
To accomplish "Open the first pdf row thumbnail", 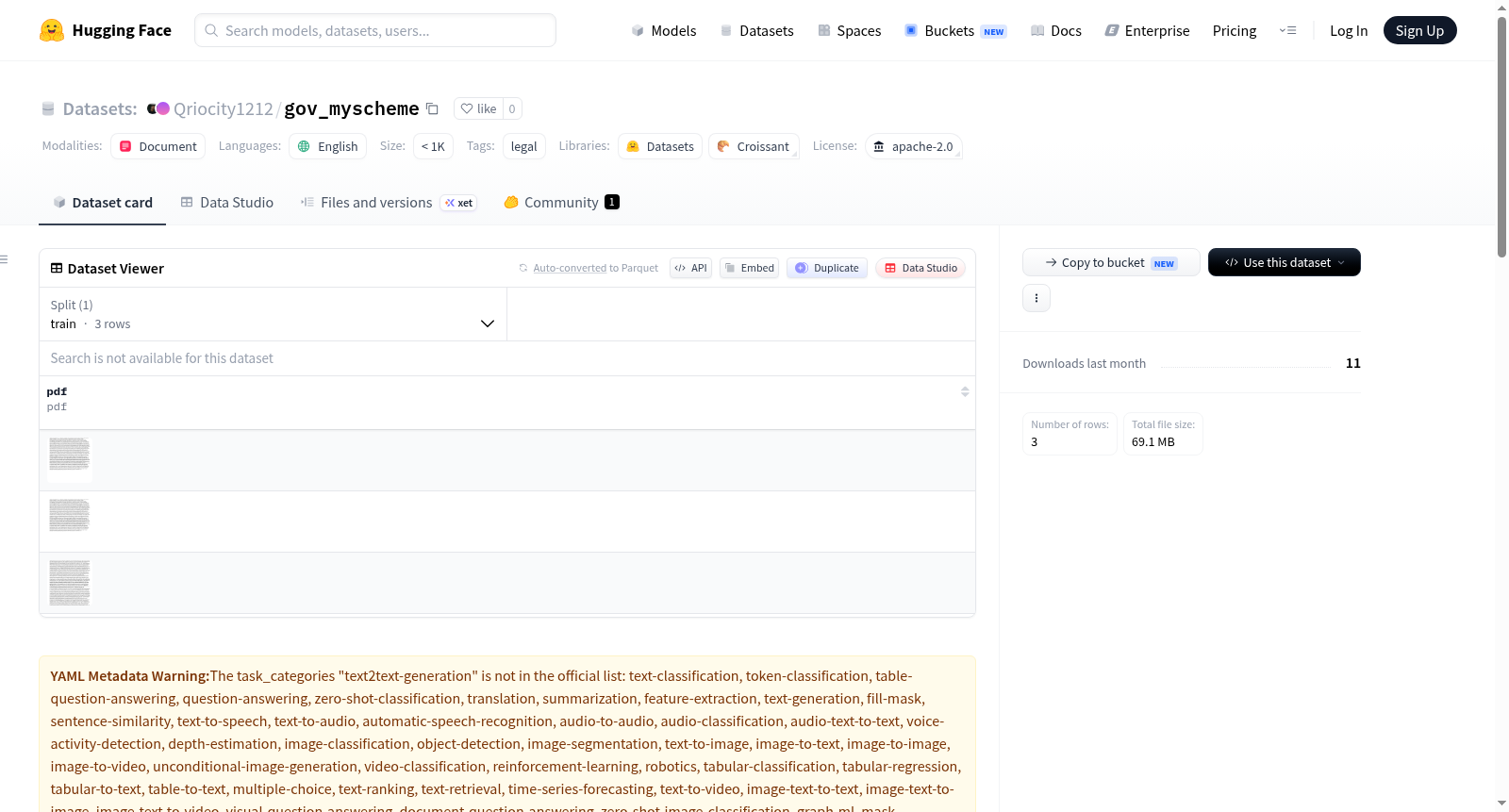I will coord(70,459).
